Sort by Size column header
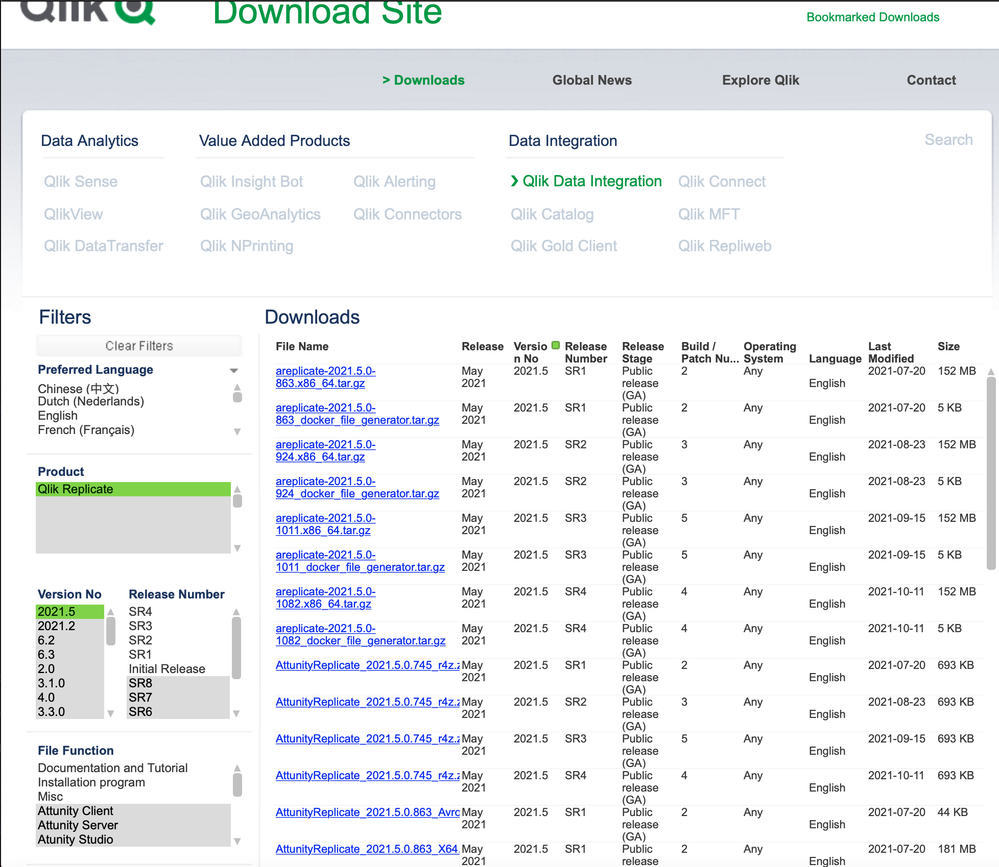Screen dimensions: 999x867 tap(948, 347)
